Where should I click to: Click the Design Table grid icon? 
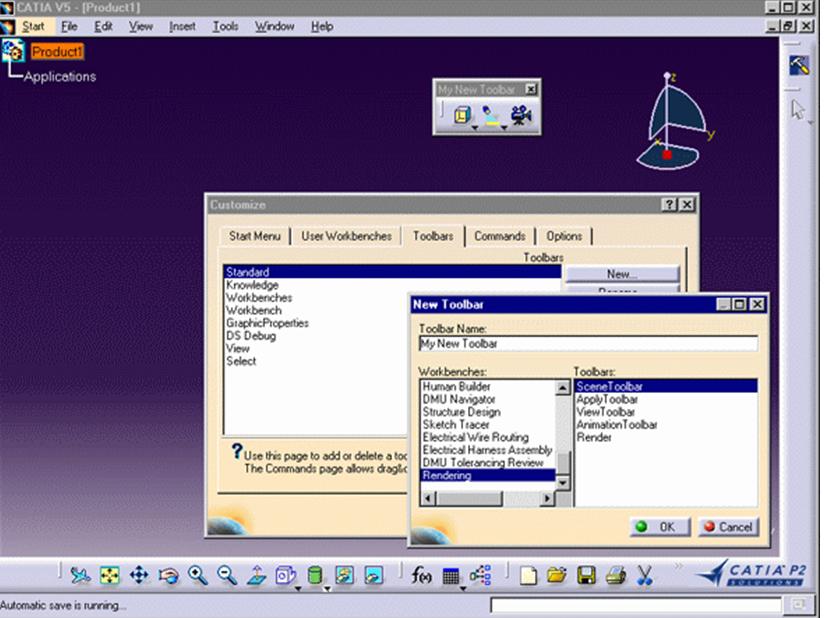tap(451, 576)
